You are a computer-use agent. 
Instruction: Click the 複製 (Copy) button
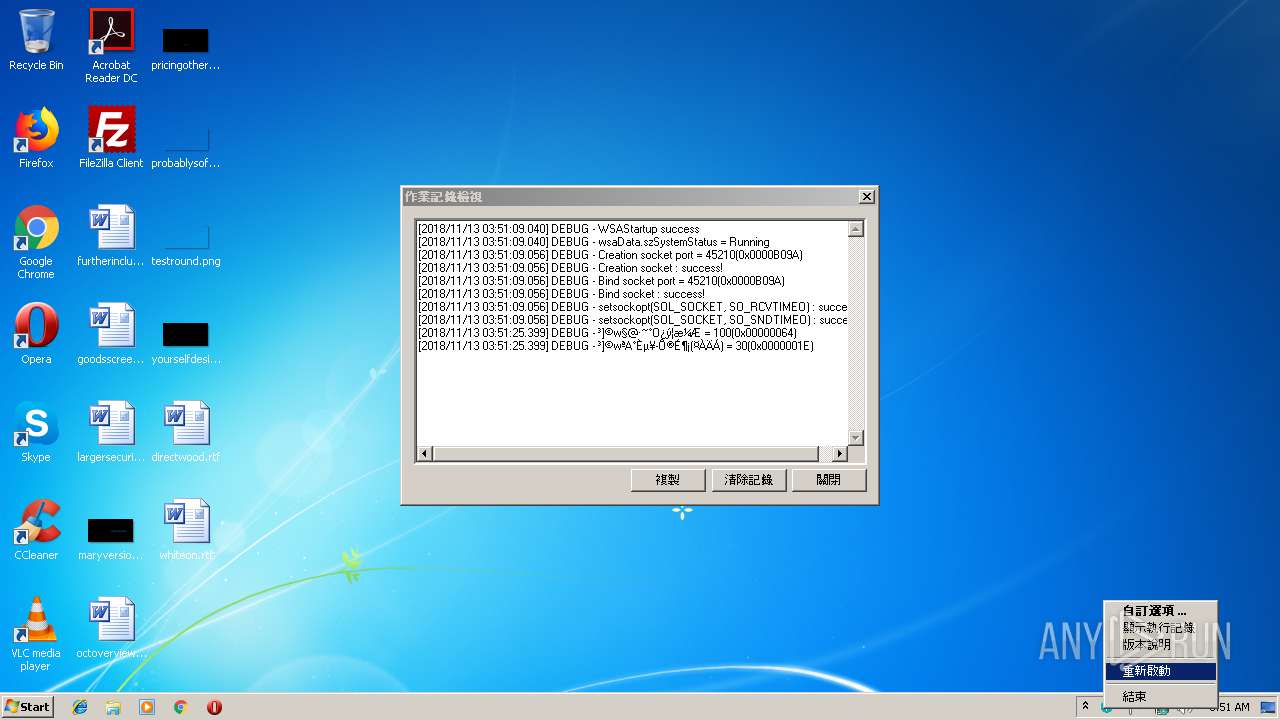click(668, 480)
